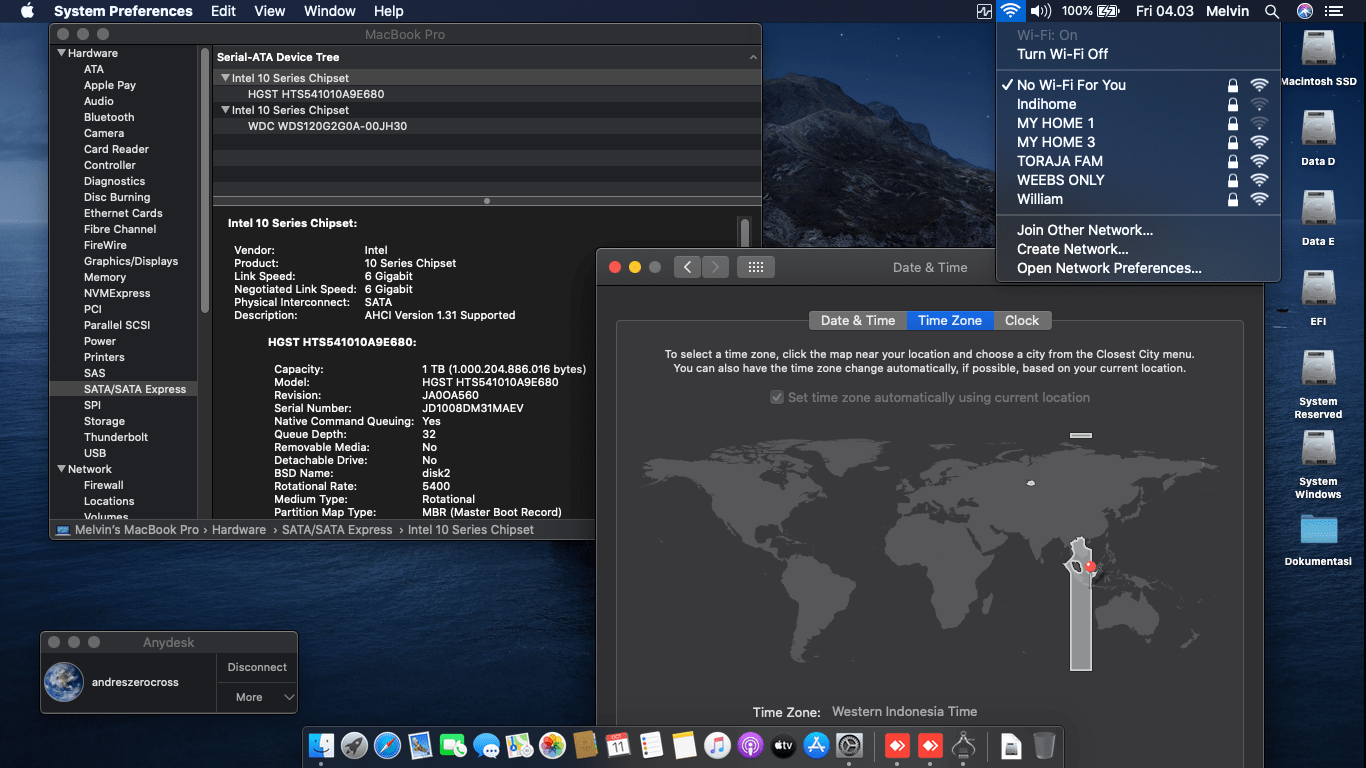Image resolution: width=1366 pixels, height=768 pixels.
Task: Collapse the chipset entry containing WDC drive
Action: [x=225, y=110]
